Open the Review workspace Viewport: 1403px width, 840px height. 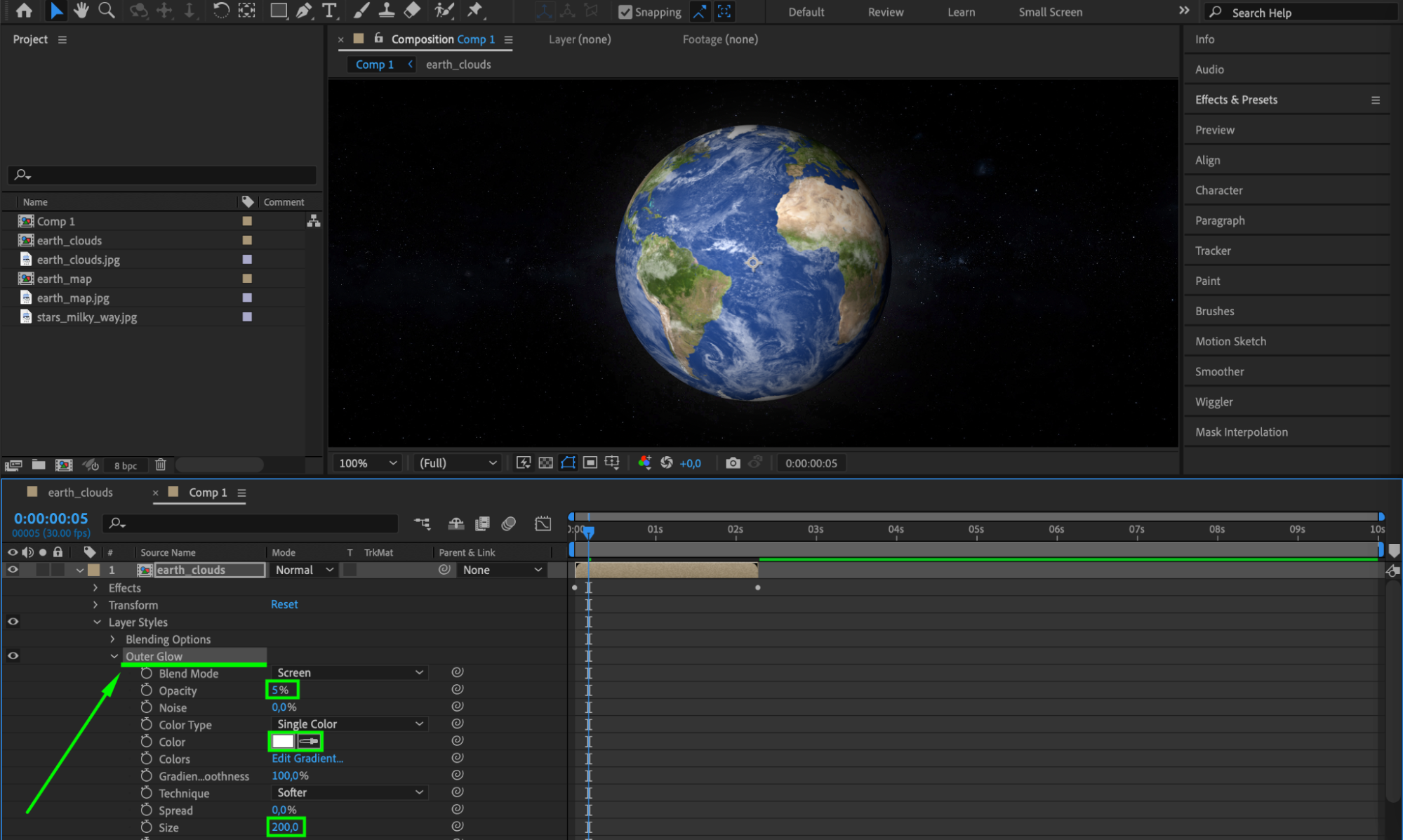coord(885,12)
